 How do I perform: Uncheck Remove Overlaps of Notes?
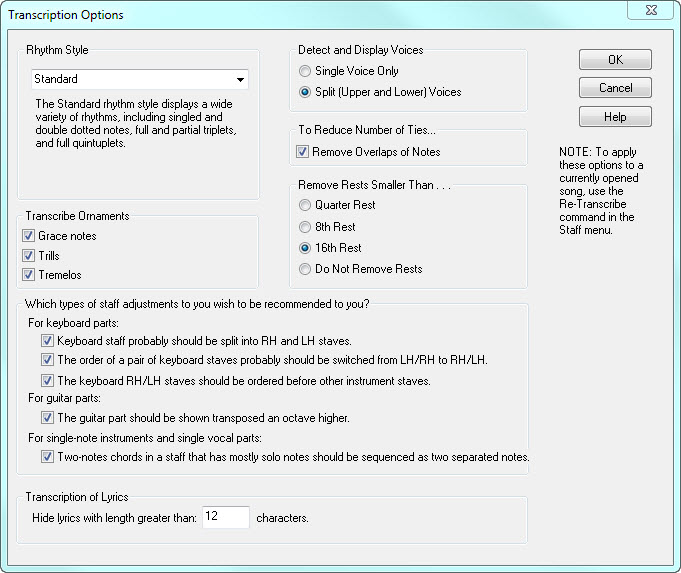point(303,152)
